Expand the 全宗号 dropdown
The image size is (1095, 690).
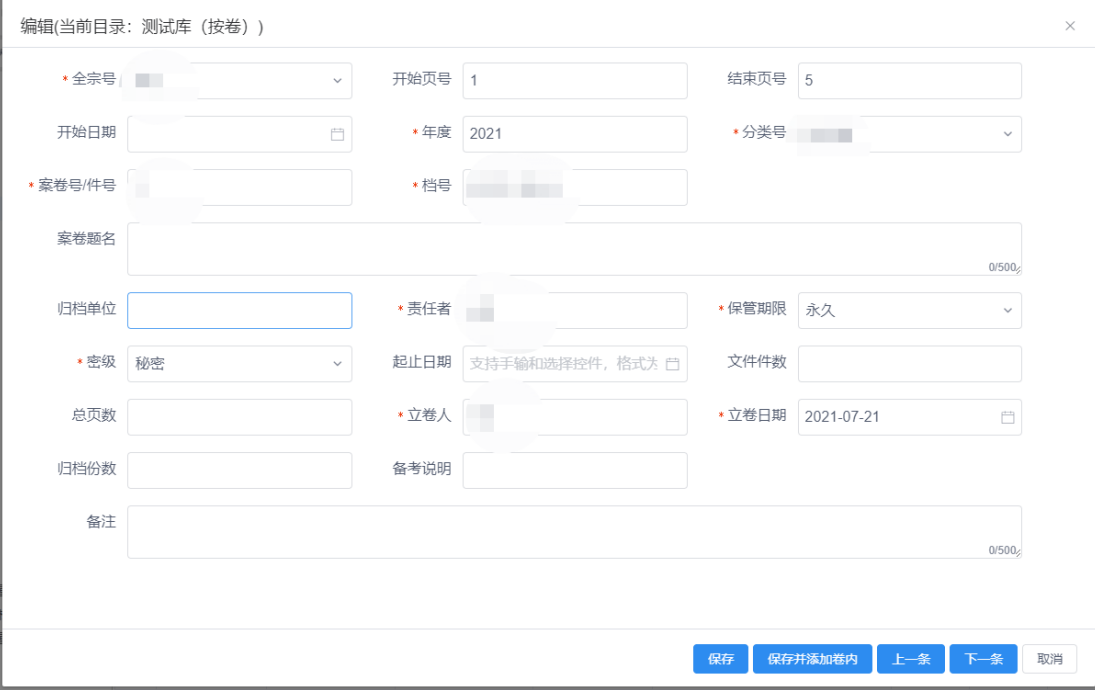coord(337,81)
